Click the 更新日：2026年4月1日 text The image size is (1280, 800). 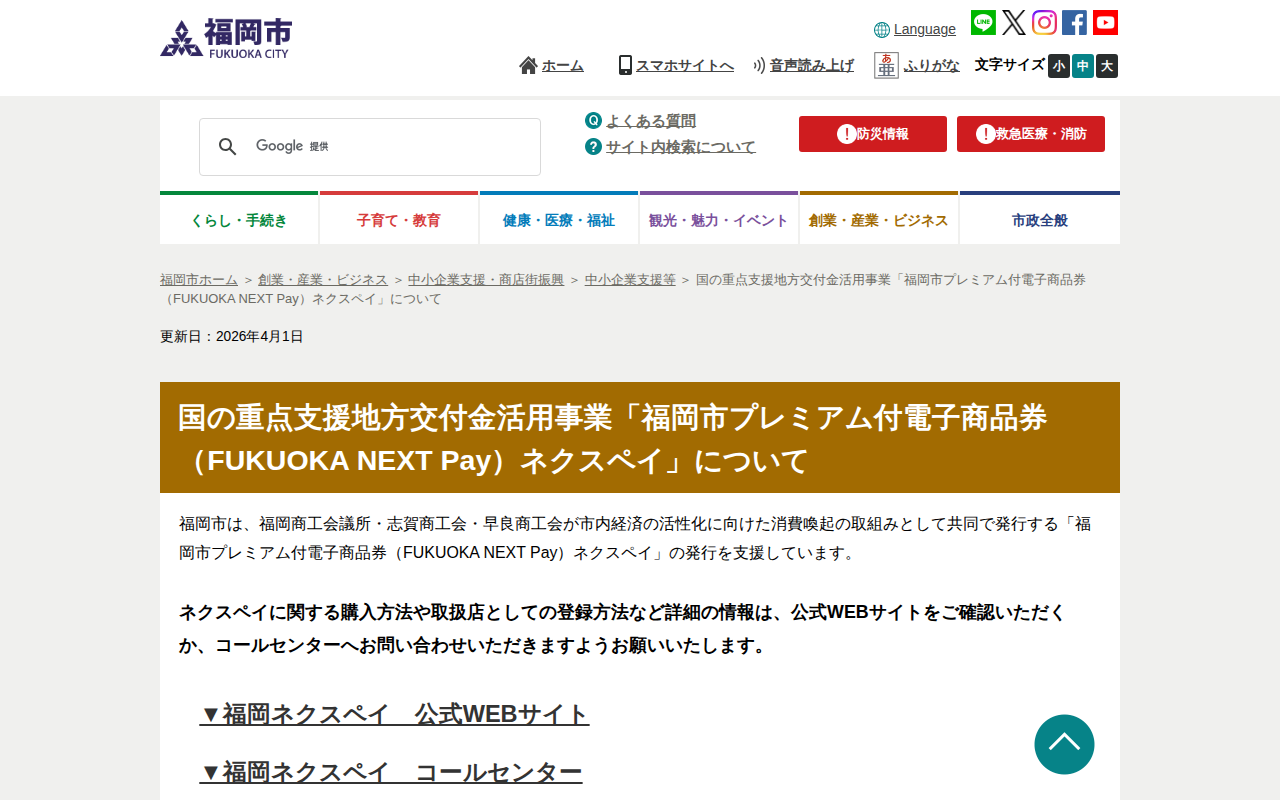[232, 337]
